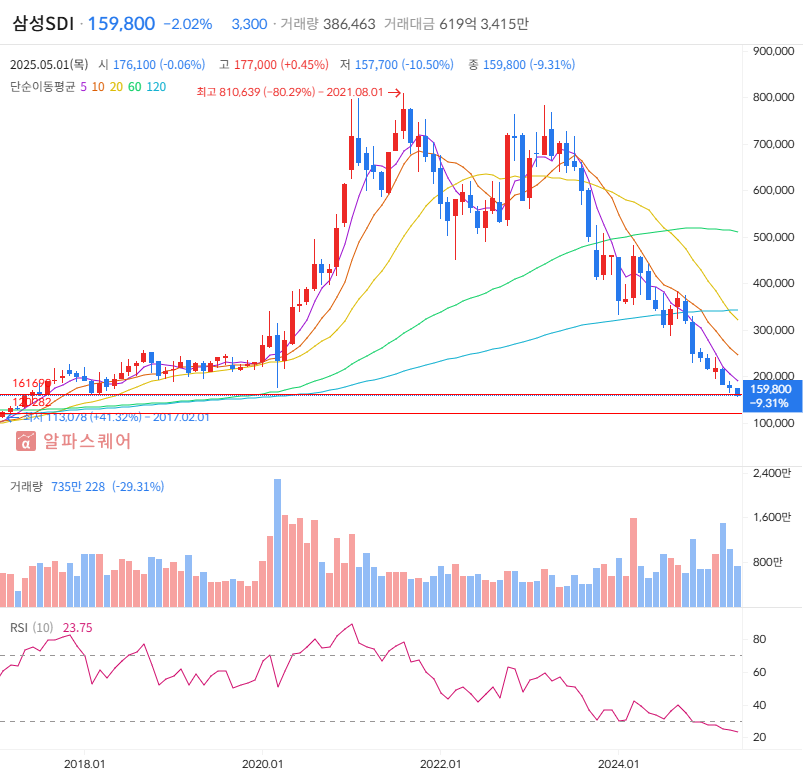Click the RSI (10) indicator label
The height and width of the screenshot is (777, 803).
point(32,627)
